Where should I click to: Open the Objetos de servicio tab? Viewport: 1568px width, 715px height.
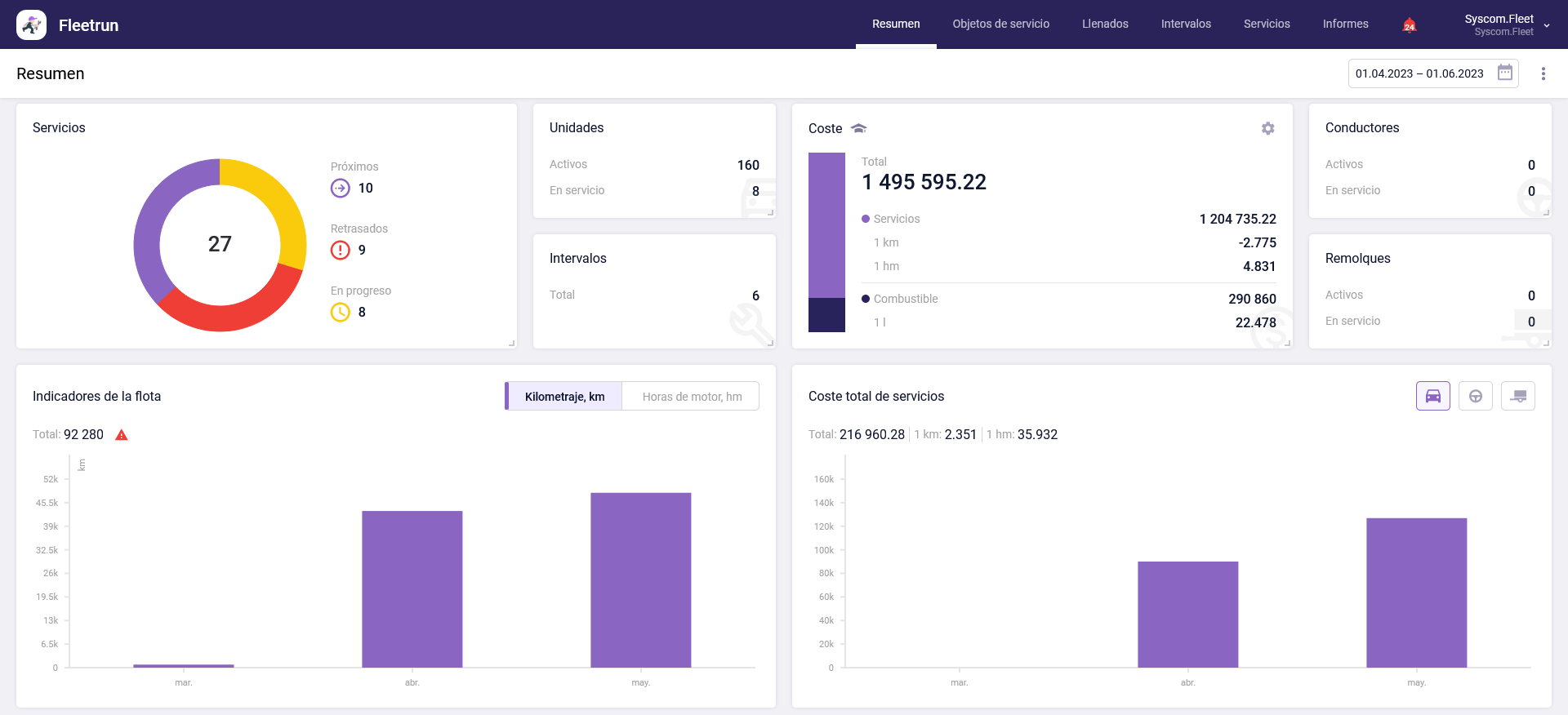(x=1000, y=24)
